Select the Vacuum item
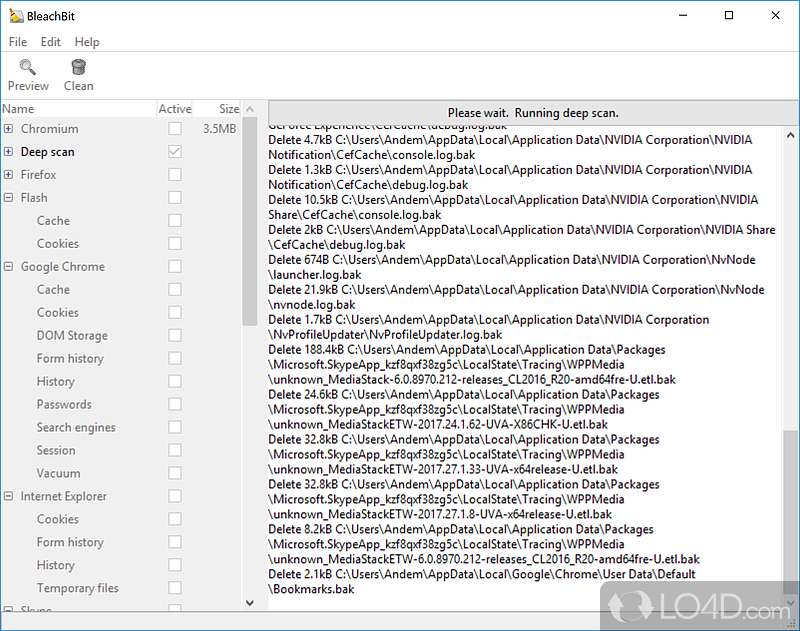 click(x=58, y=473)
